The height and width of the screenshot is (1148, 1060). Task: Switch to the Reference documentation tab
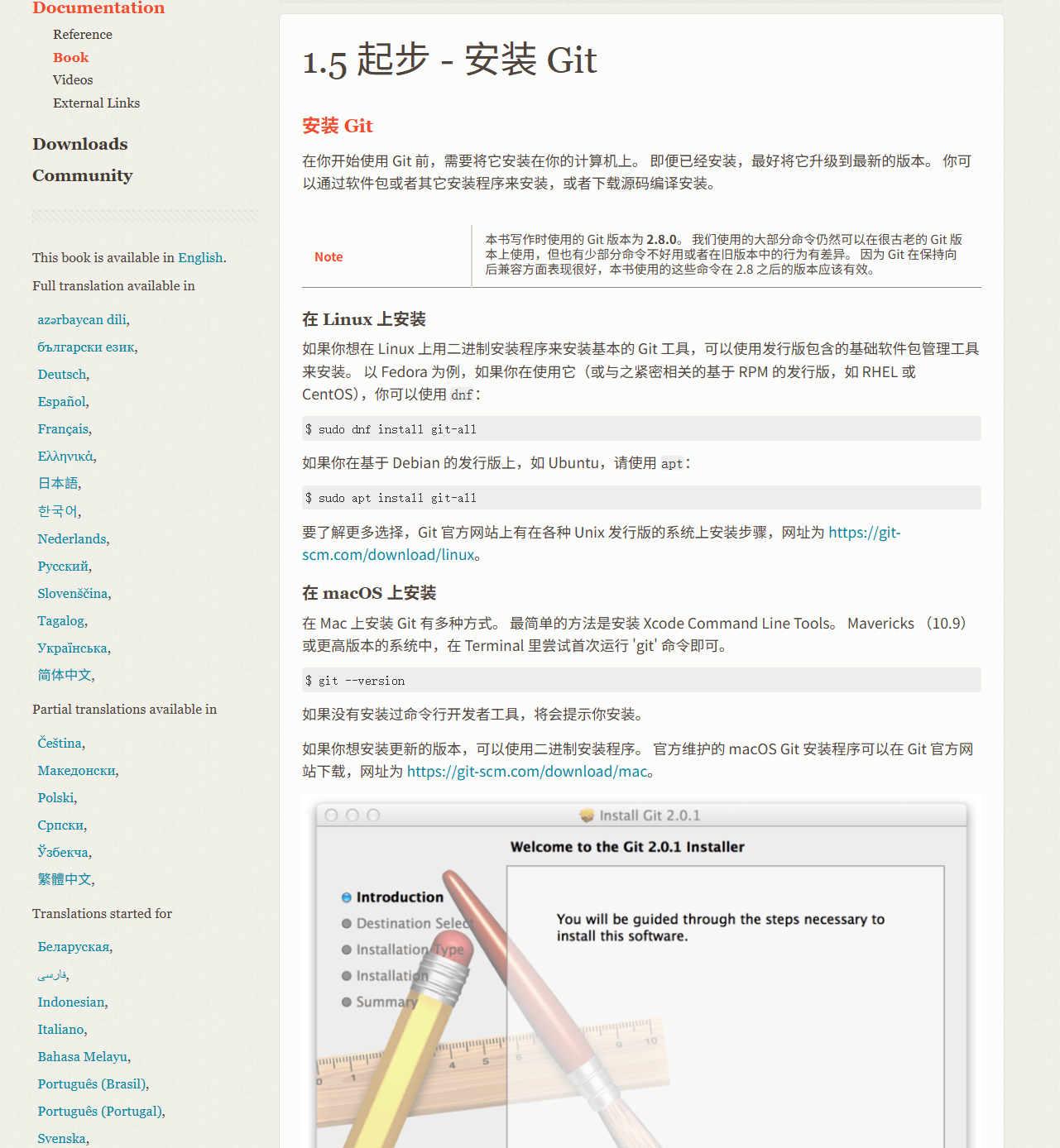tap(83, 35)
